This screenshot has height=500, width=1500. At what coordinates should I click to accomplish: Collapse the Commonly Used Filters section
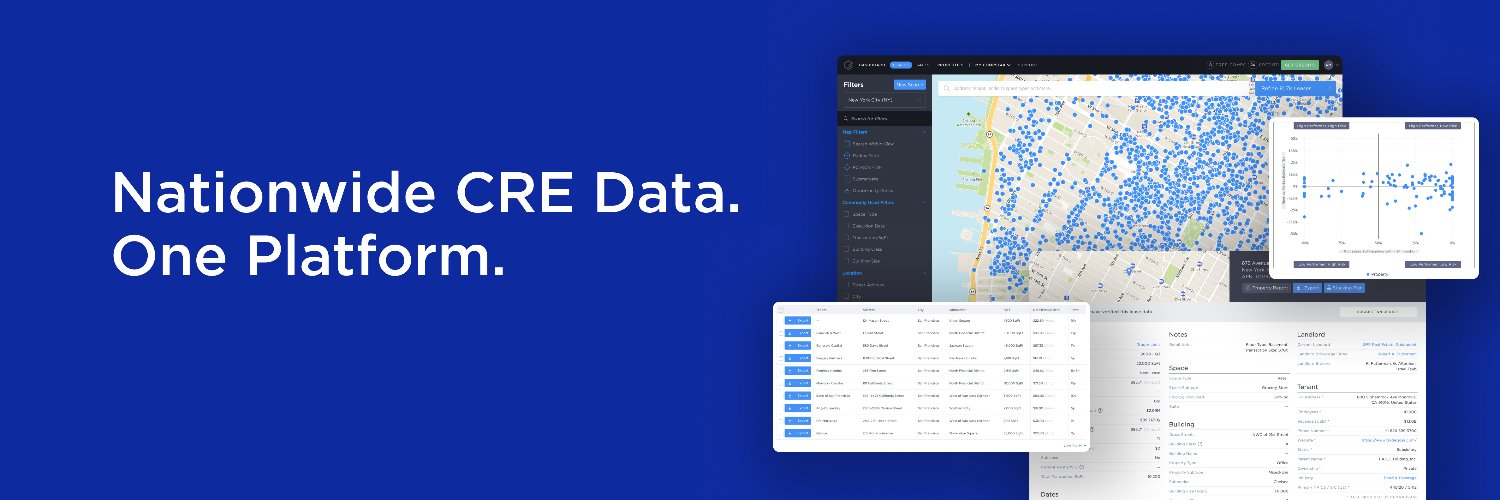[925, 203]
